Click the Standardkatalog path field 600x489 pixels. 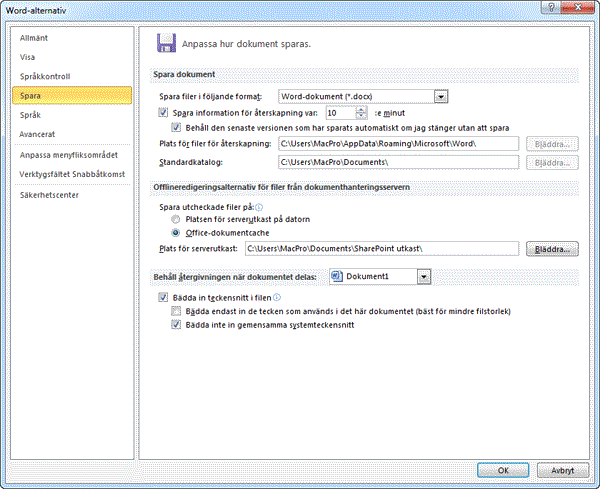pyautogui.click(x=398, y=161)
